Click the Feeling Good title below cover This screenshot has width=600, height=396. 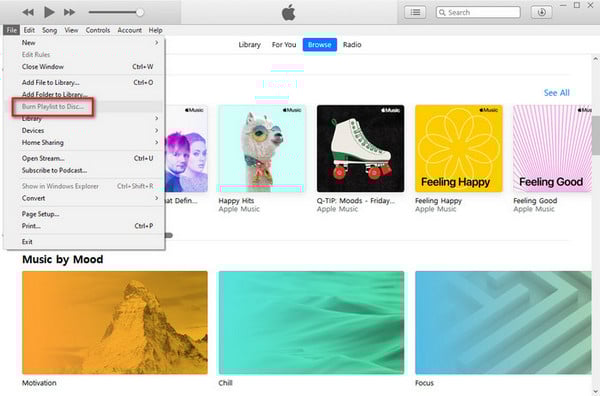coord(535,201)
